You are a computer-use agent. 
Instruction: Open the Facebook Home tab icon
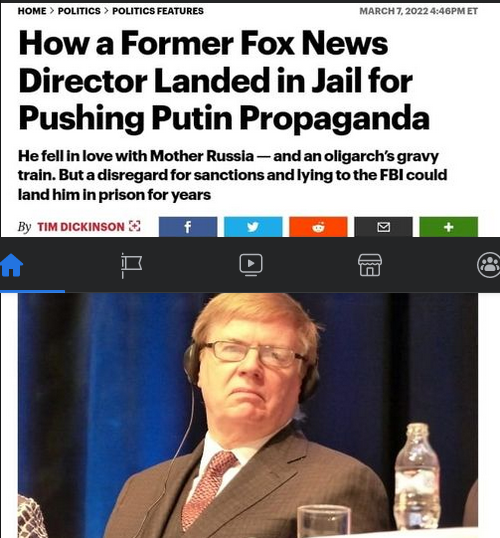point(12,265)
